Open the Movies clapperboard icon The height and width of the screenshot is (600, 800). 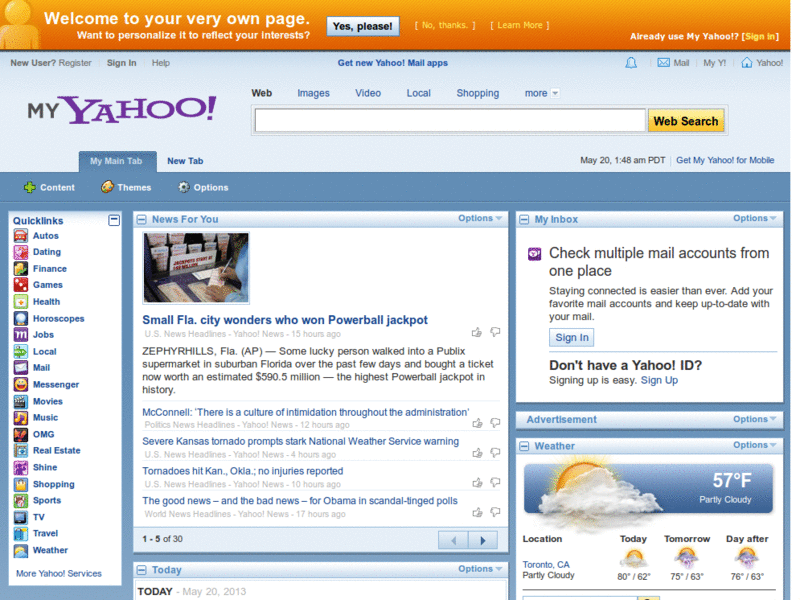coord(21,402)
